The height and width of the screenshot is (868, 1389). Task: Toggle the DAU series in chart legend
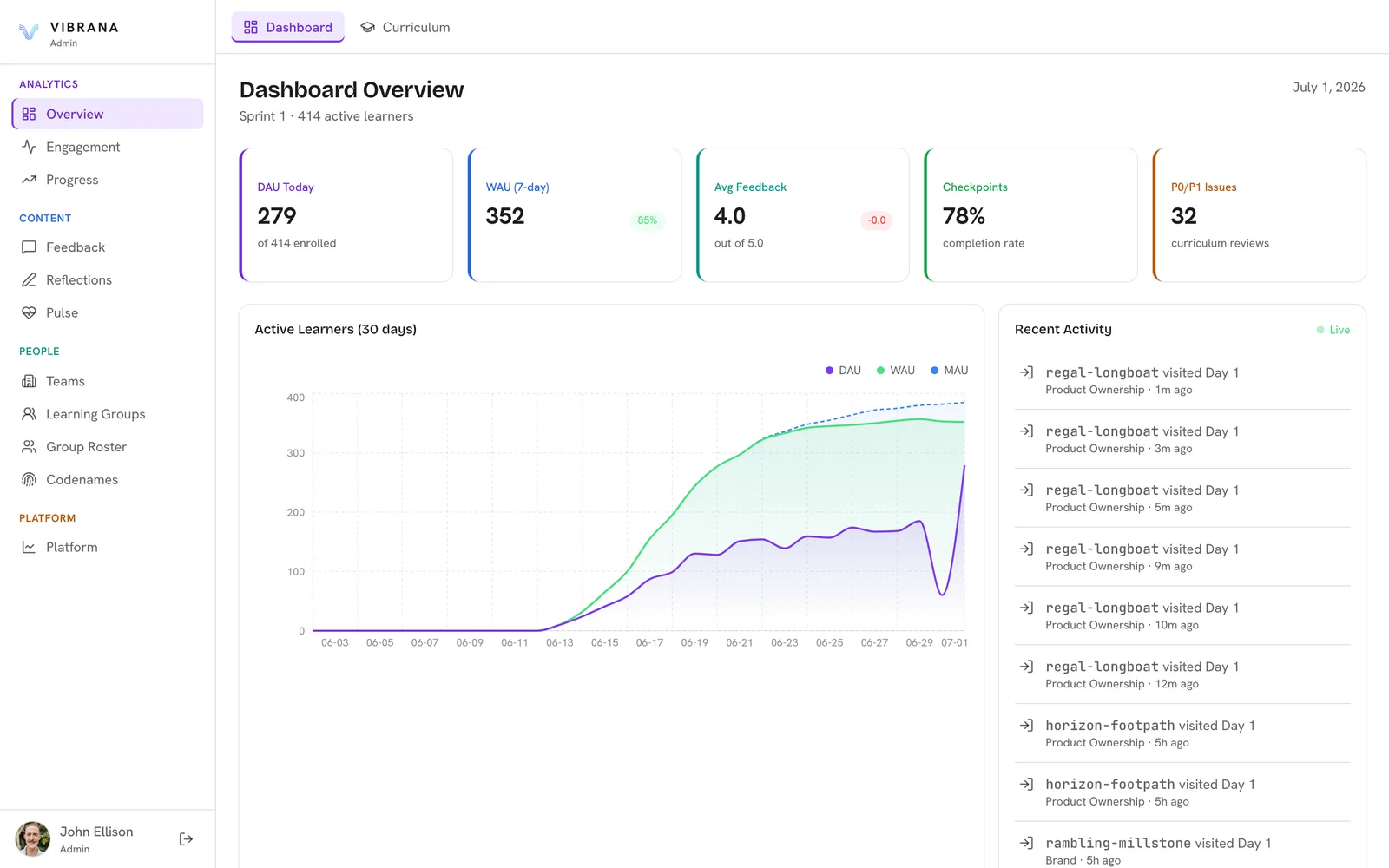click(843, 371)
